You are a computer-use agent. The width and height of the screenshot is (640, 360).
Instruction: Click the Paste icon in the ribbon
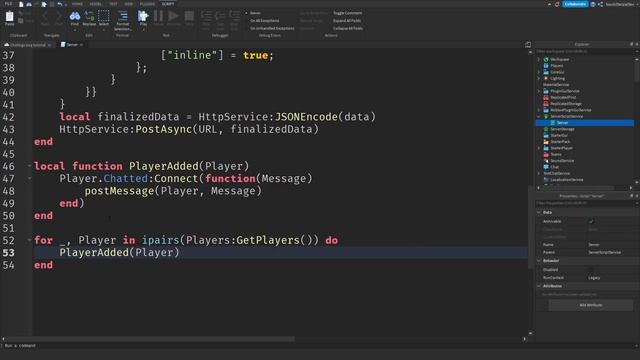[x=9, y=17]
